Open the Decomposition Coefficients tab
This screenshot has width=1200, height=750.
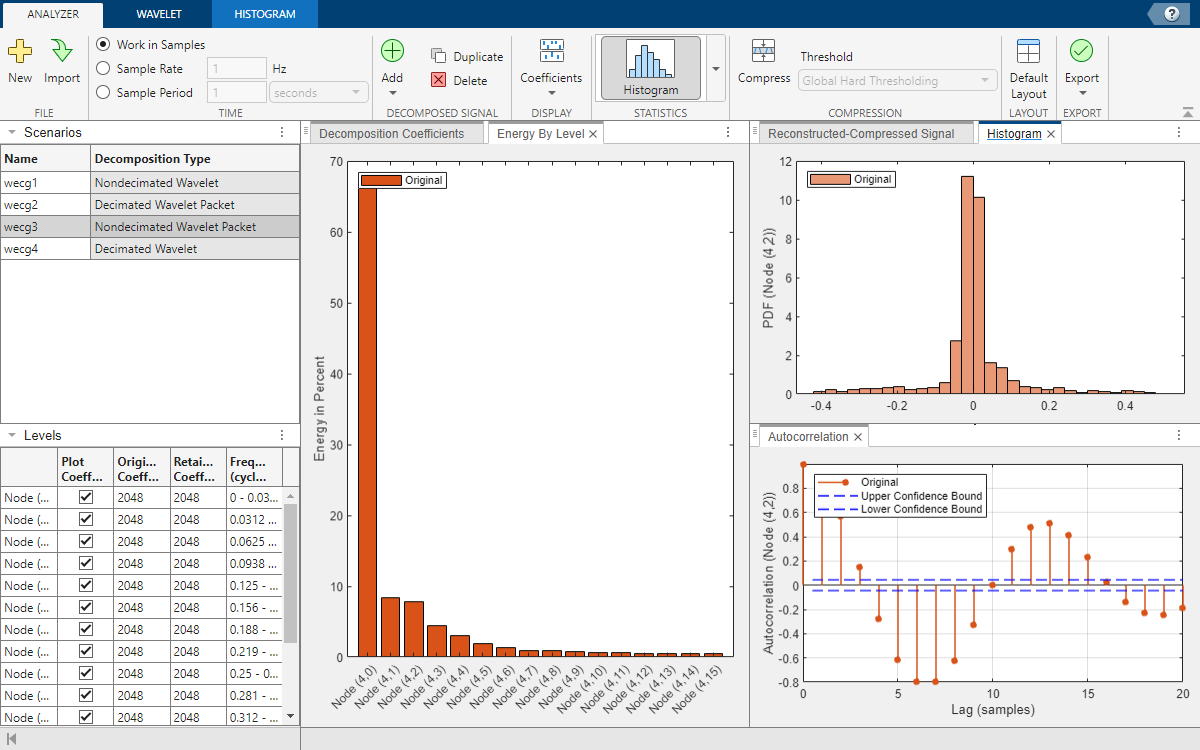click(391, 134)
